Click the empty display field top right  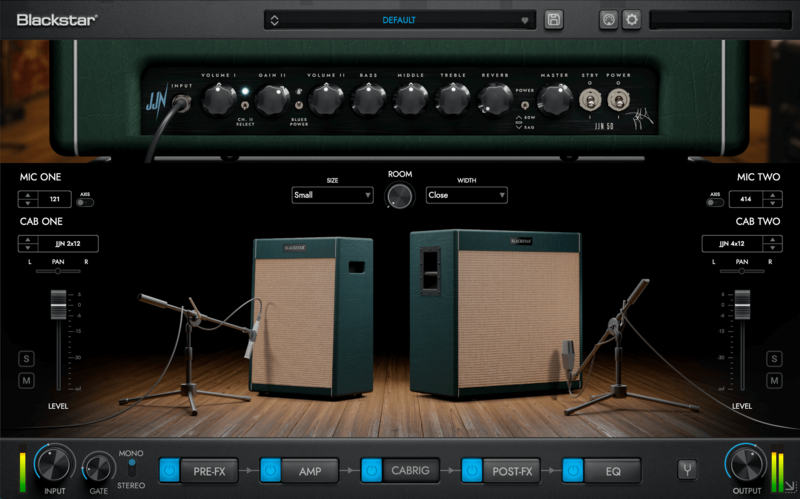[720, 20]
